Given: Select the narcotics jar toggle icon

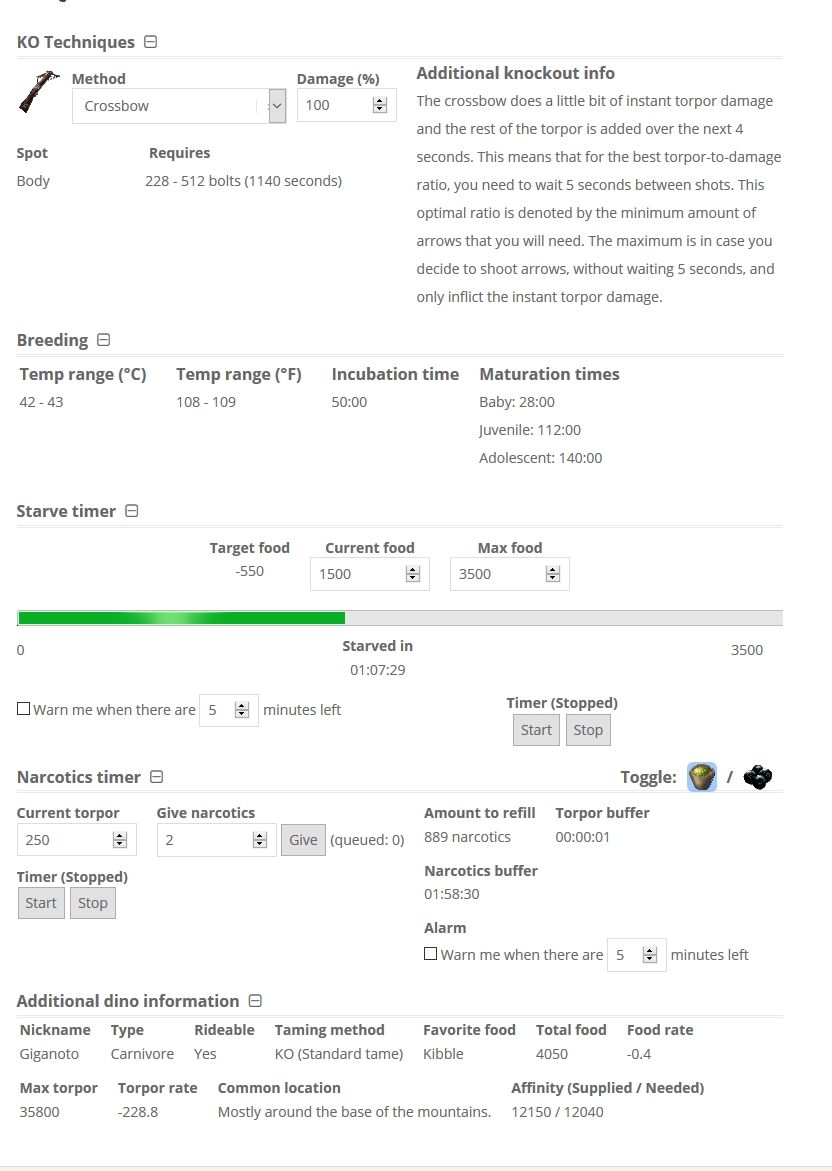Looking at the screenshot, I should (701, 777).
